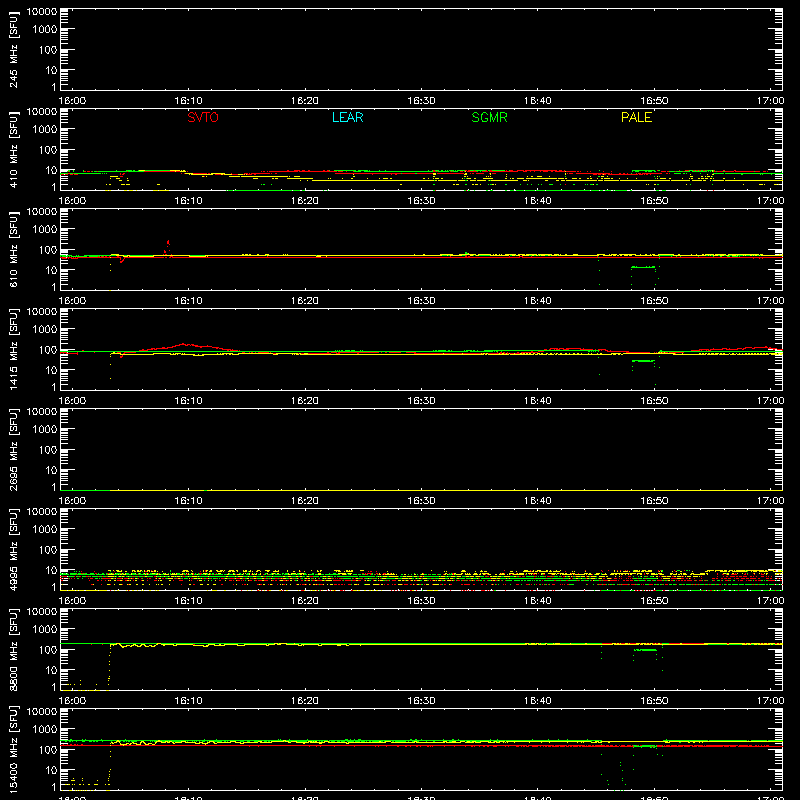The height and width of the screenshot is (800, 800).
Task: Select the 410 MHz [SFU] axis title
Action: coord(13,149)
